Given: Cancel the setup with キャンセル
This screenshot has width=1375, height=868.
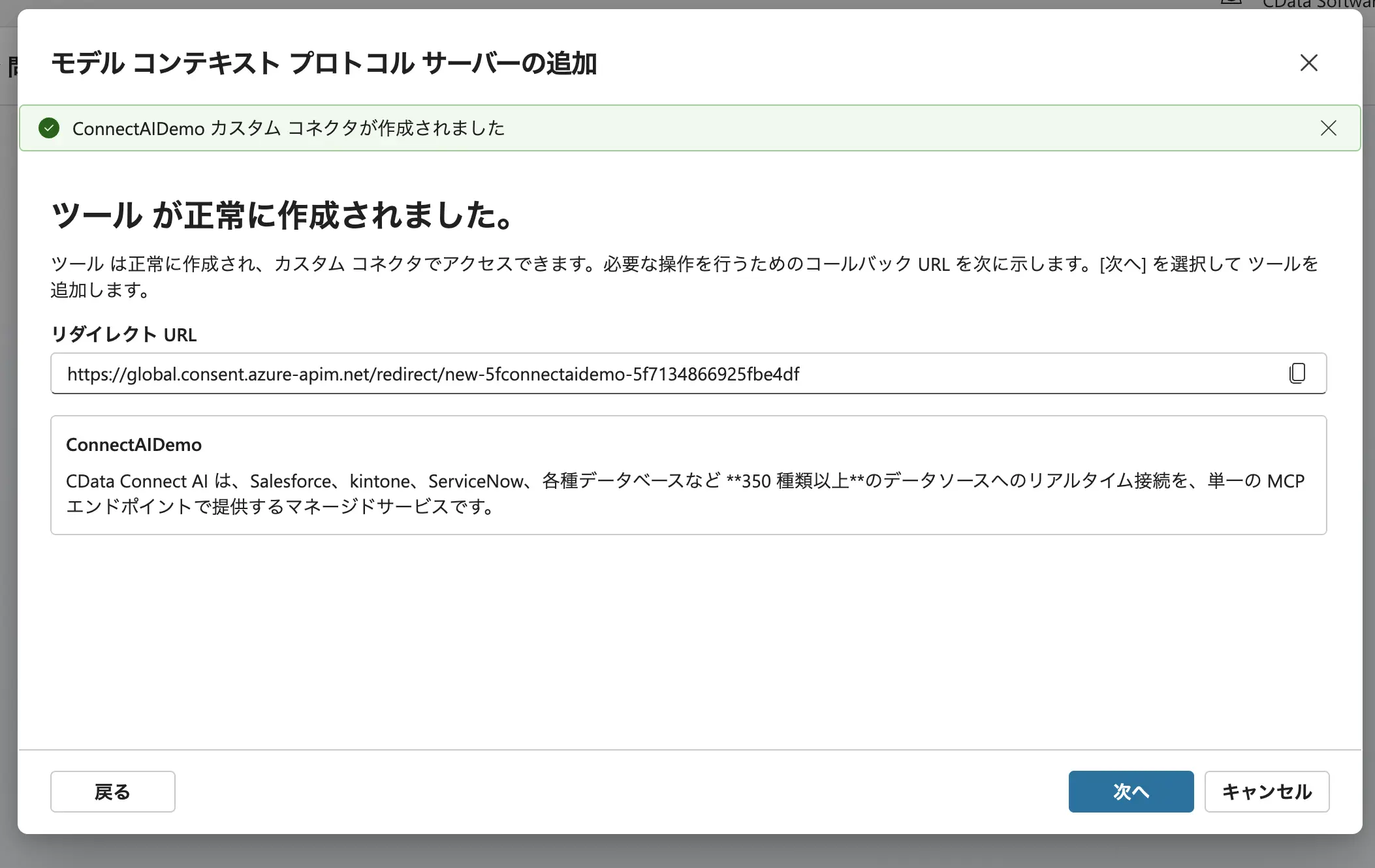Looking at the screenshot, I should 1267,791.
